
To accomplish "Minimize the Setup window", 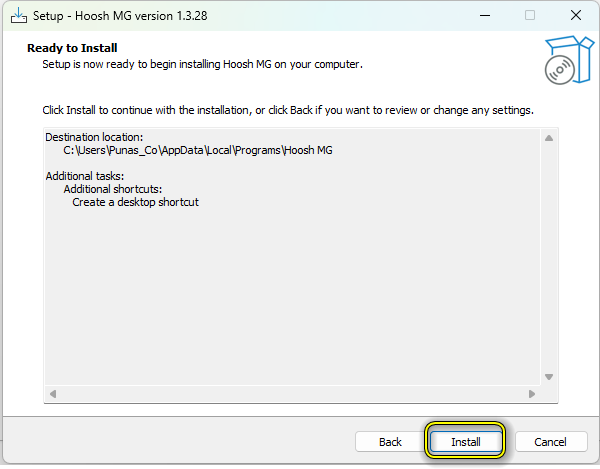I will 484,16.
